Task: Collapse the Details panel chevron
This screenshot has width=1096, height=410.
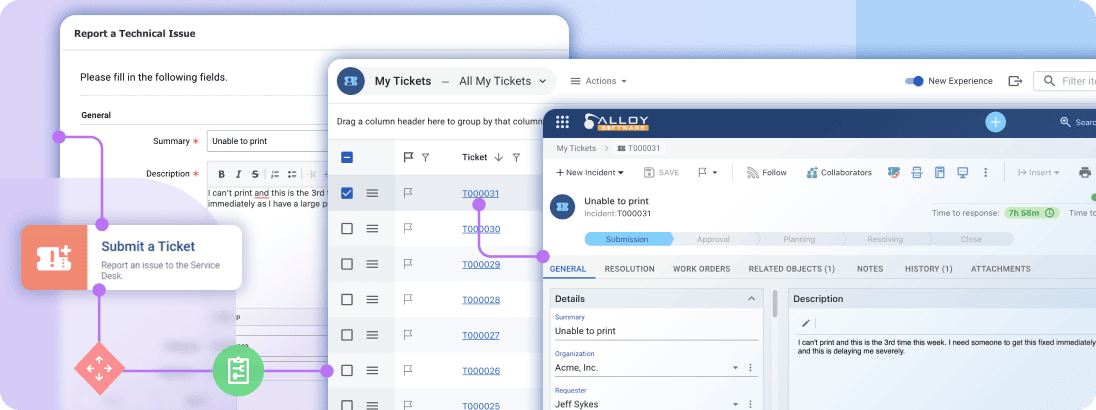Action: 752,299
